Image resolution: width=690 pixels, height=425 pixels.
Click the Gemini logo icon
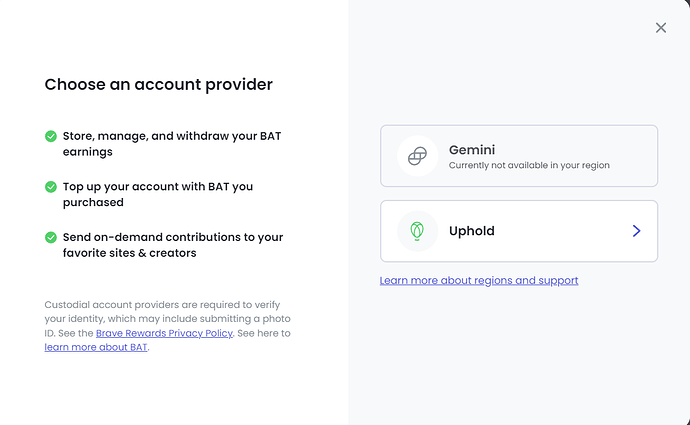click(x=417, y=156)
